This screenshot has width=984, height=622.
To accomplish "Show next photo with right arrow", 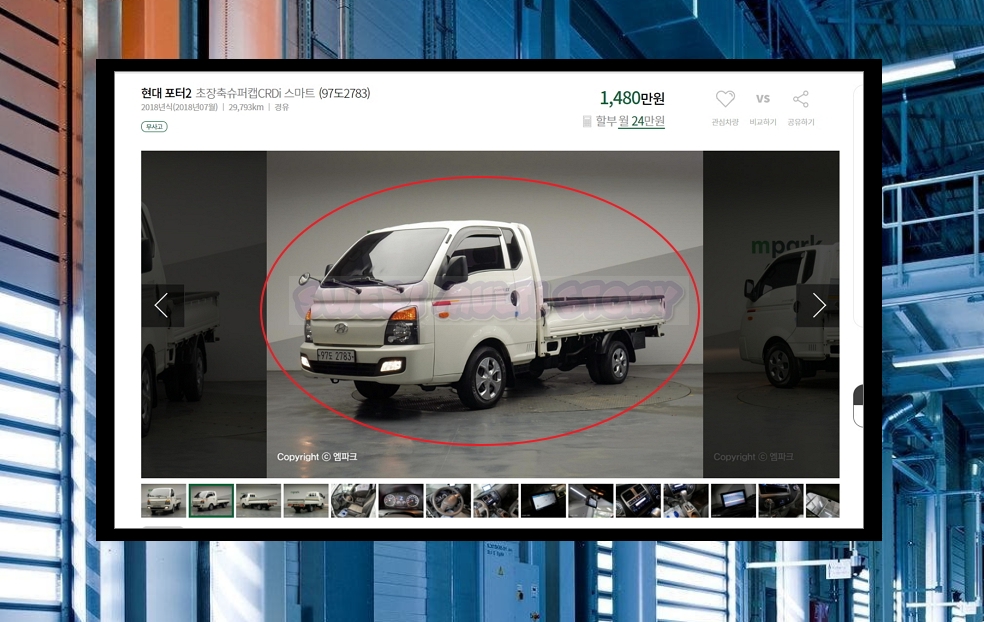I will tap(818, 305).
